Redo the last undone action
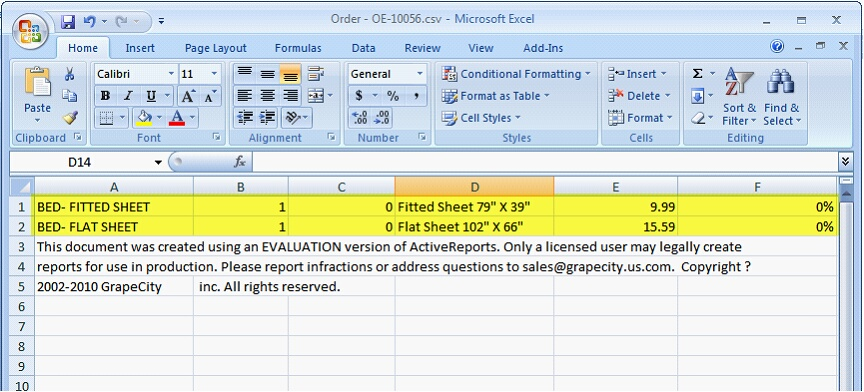Image resolution: width=864 pixels, height=392 pixels. [x=122, y=22]
